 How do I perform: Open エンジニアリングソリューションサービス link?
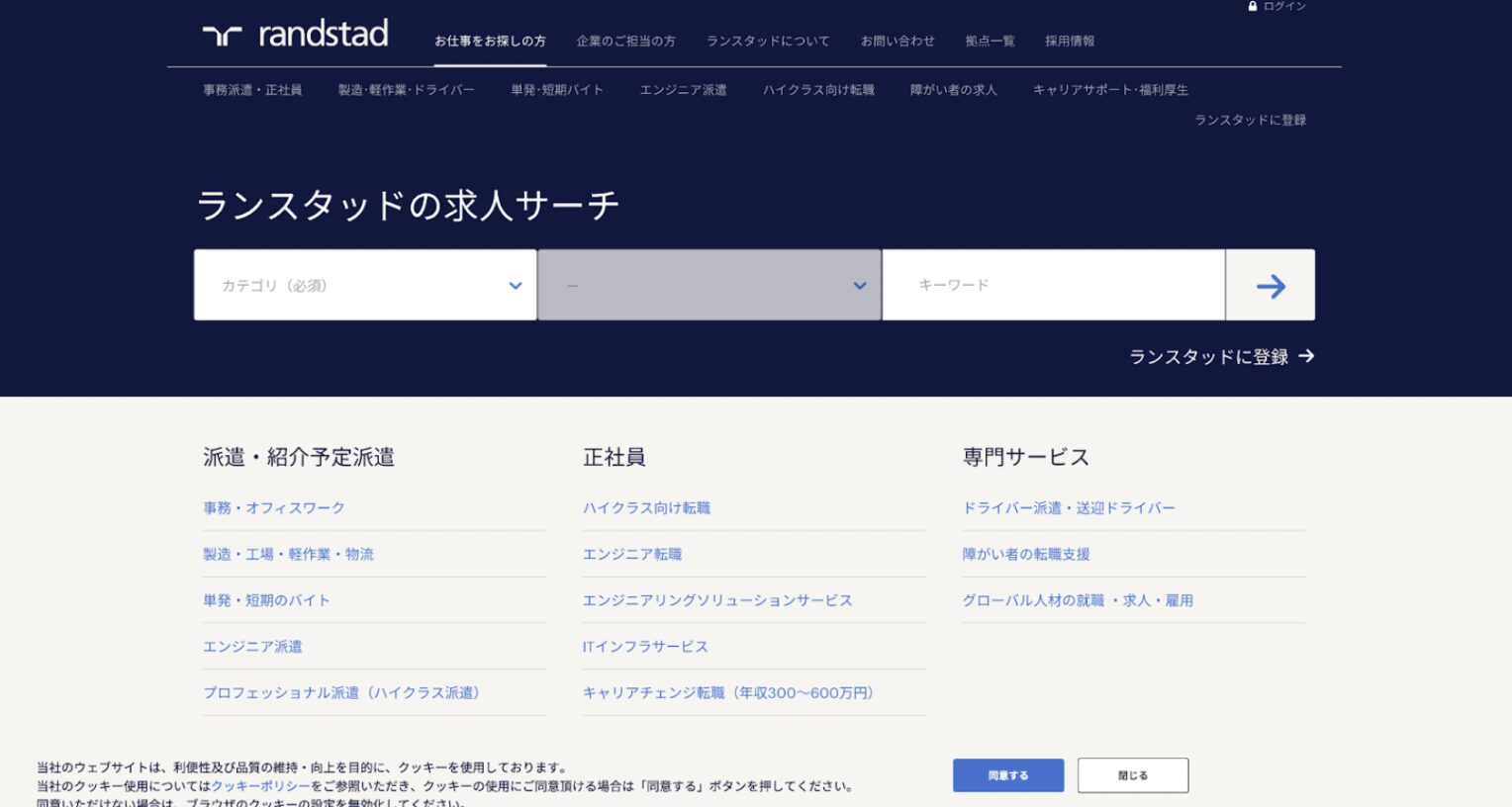pyautogui.click(x=717, y=600)
